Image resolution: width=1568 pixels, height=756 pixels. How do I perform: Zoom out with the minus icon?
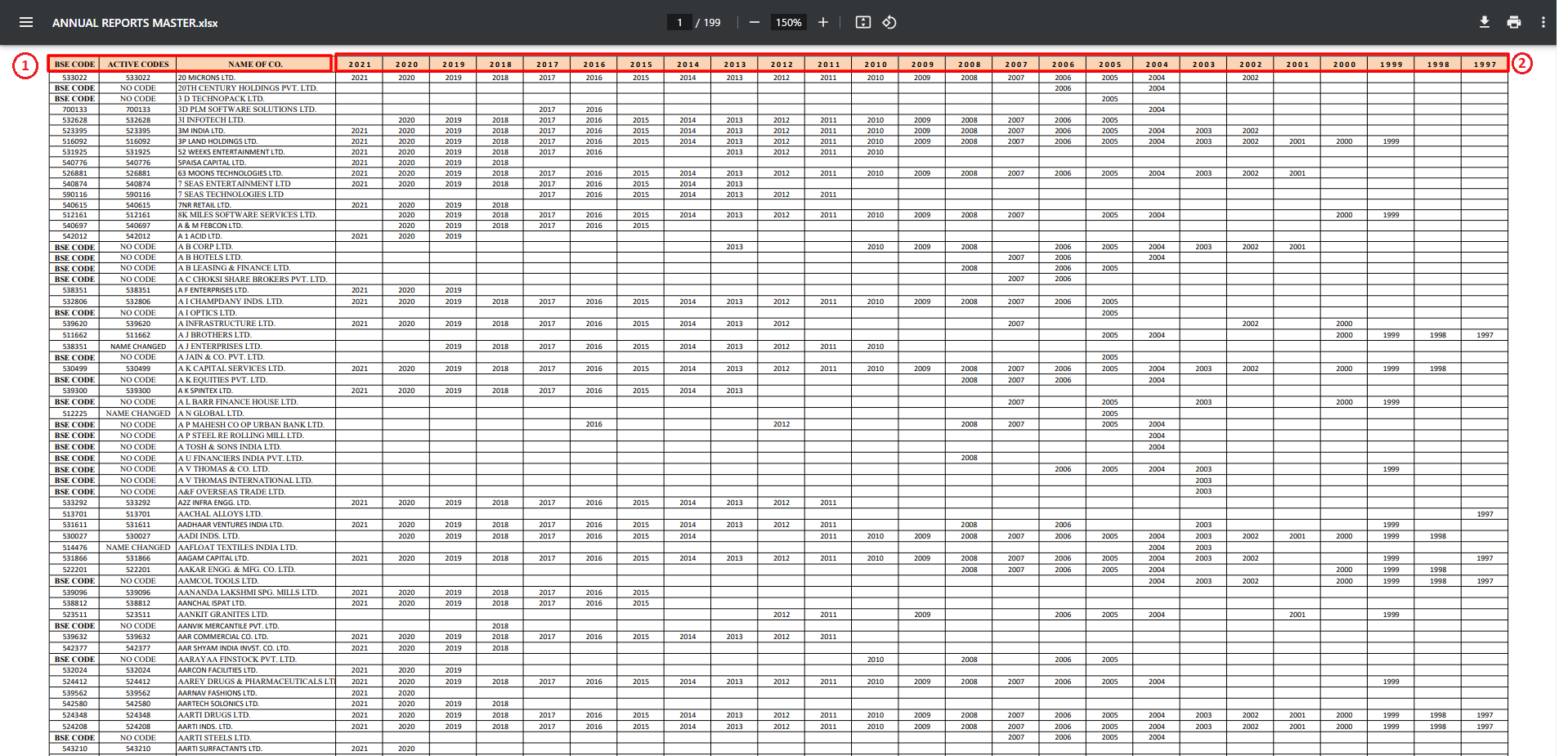pyautogui.click(x=755, y=22)
